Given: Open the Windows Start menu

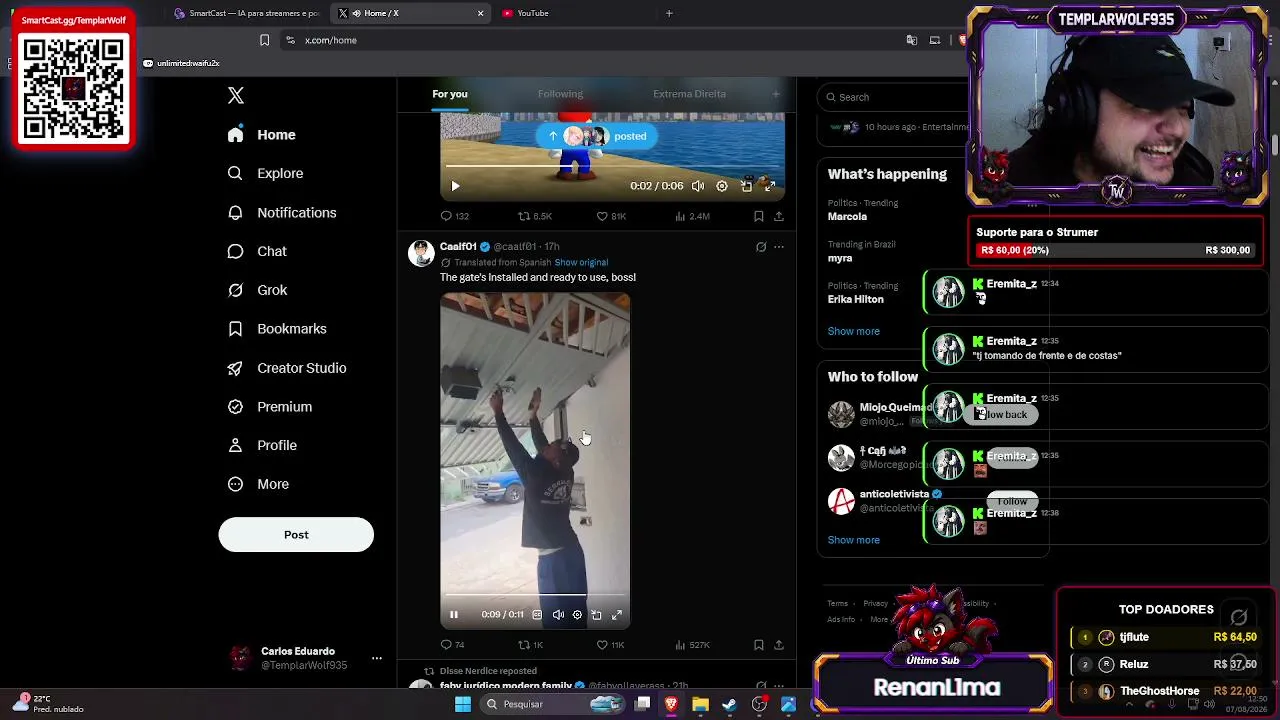Looking at the screenshot, I should (x=463, y=704).
